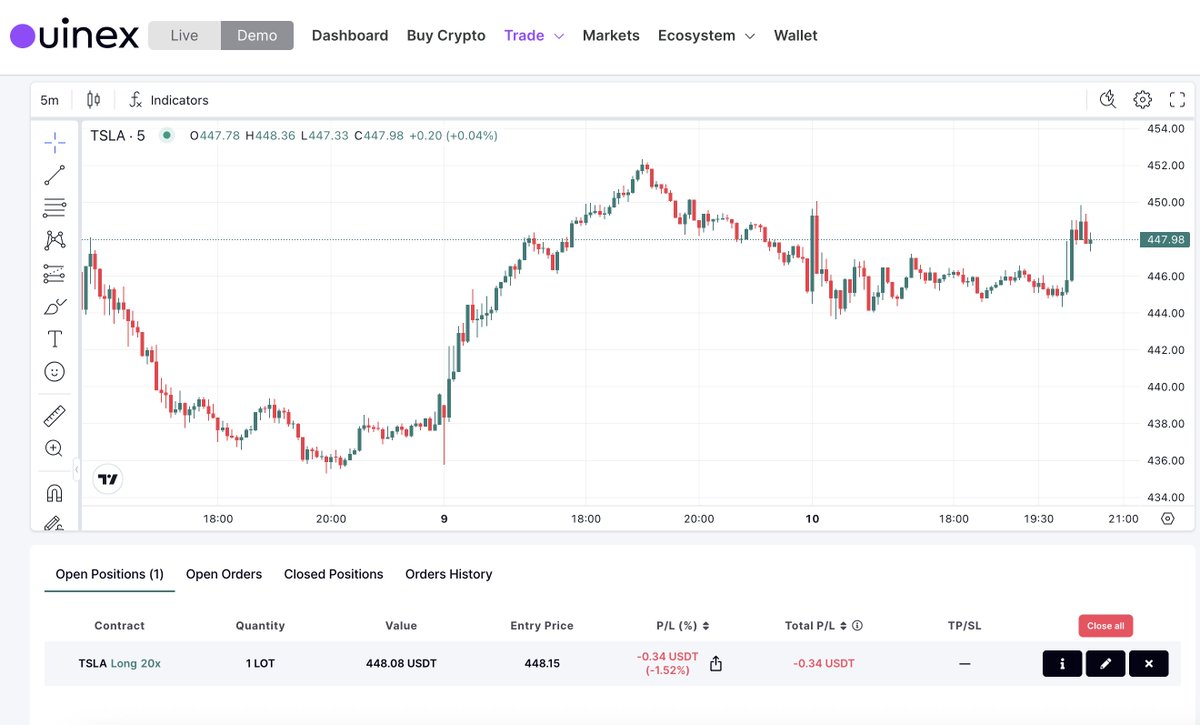Click the 1 LOT quantity cell
This screenshot has width=1200, height=725.
tap(260, 663)
